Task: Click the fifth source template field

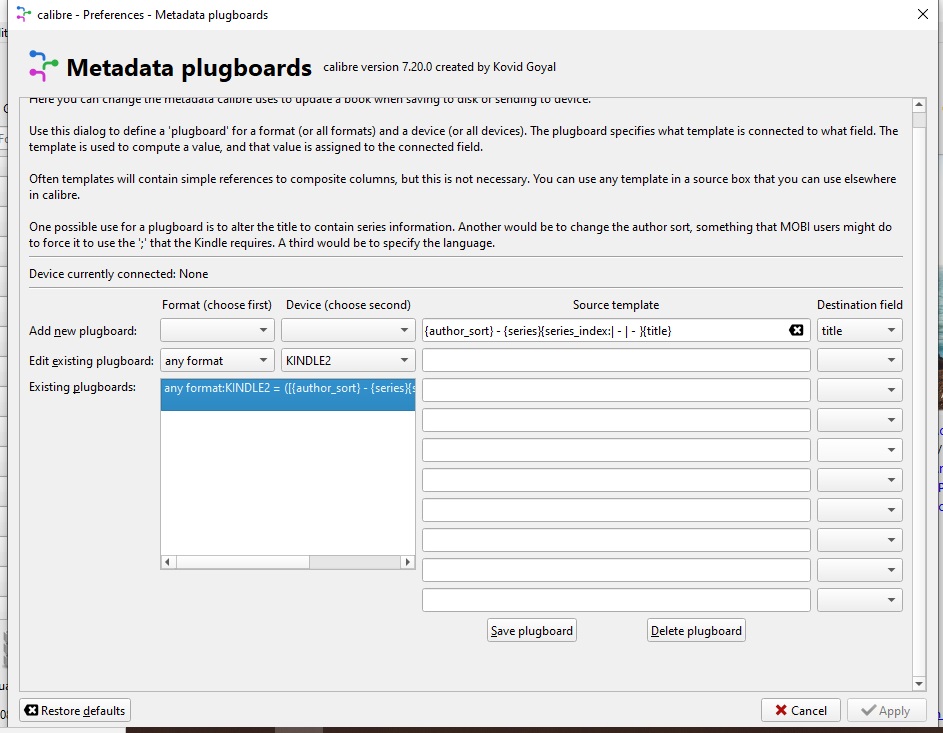Action: 616,450
